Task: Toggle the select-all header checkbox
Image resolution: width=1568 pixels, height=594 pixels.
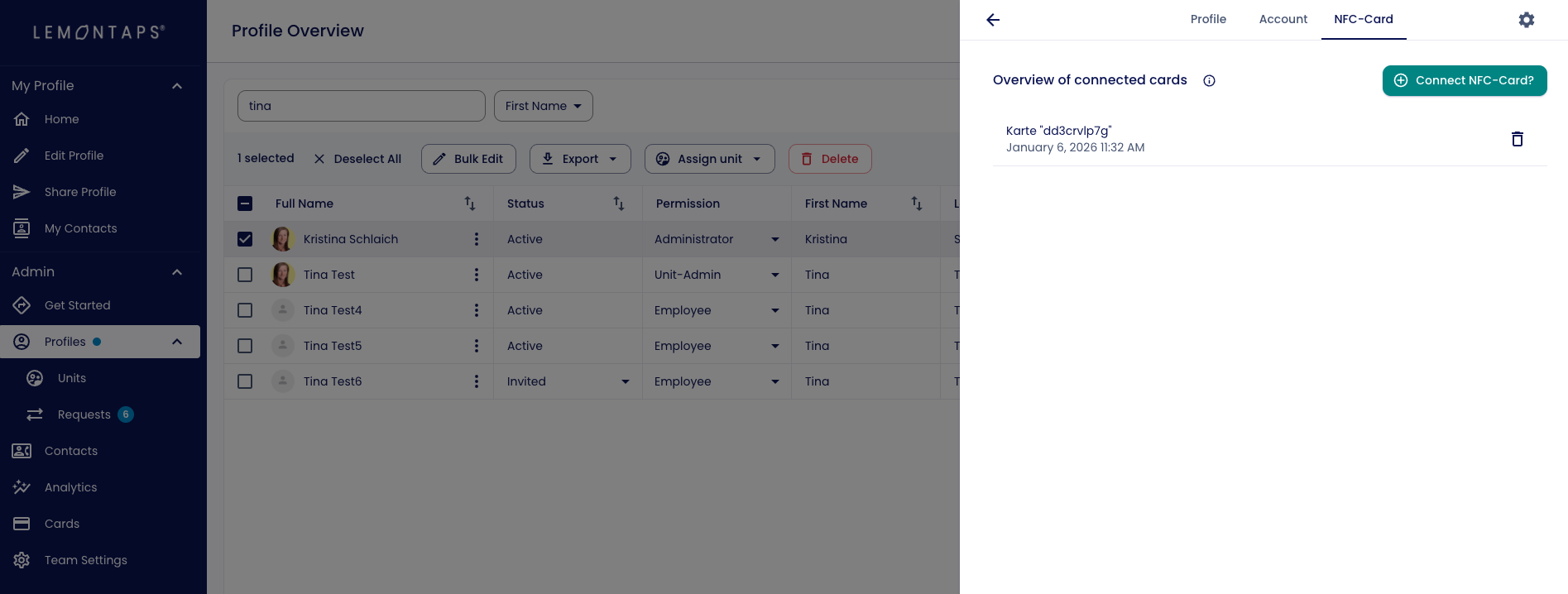Action: click(x=245, y=204)
